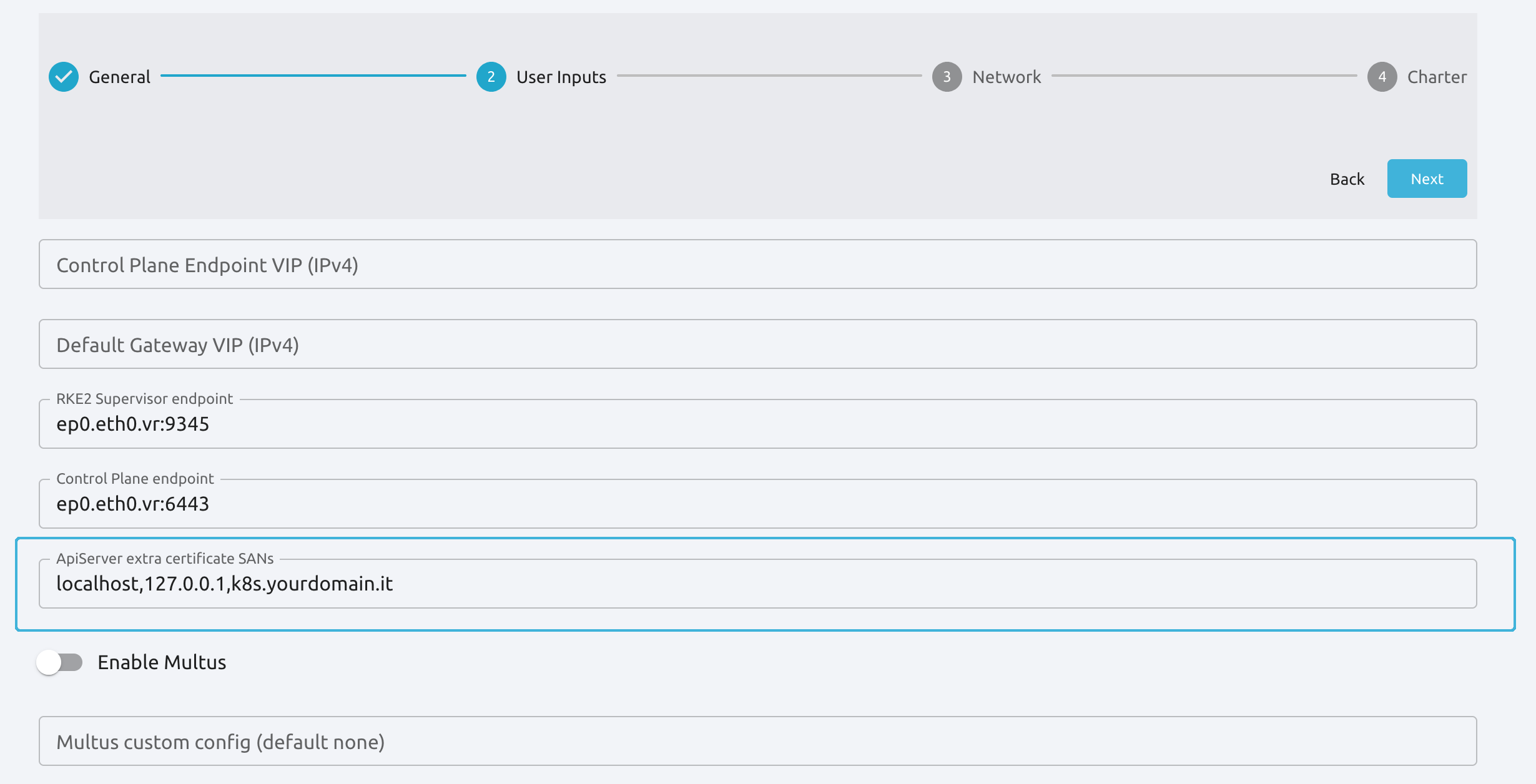1536x784 pixels.
Task: Select the User Inputs step label
Action: 561,77
